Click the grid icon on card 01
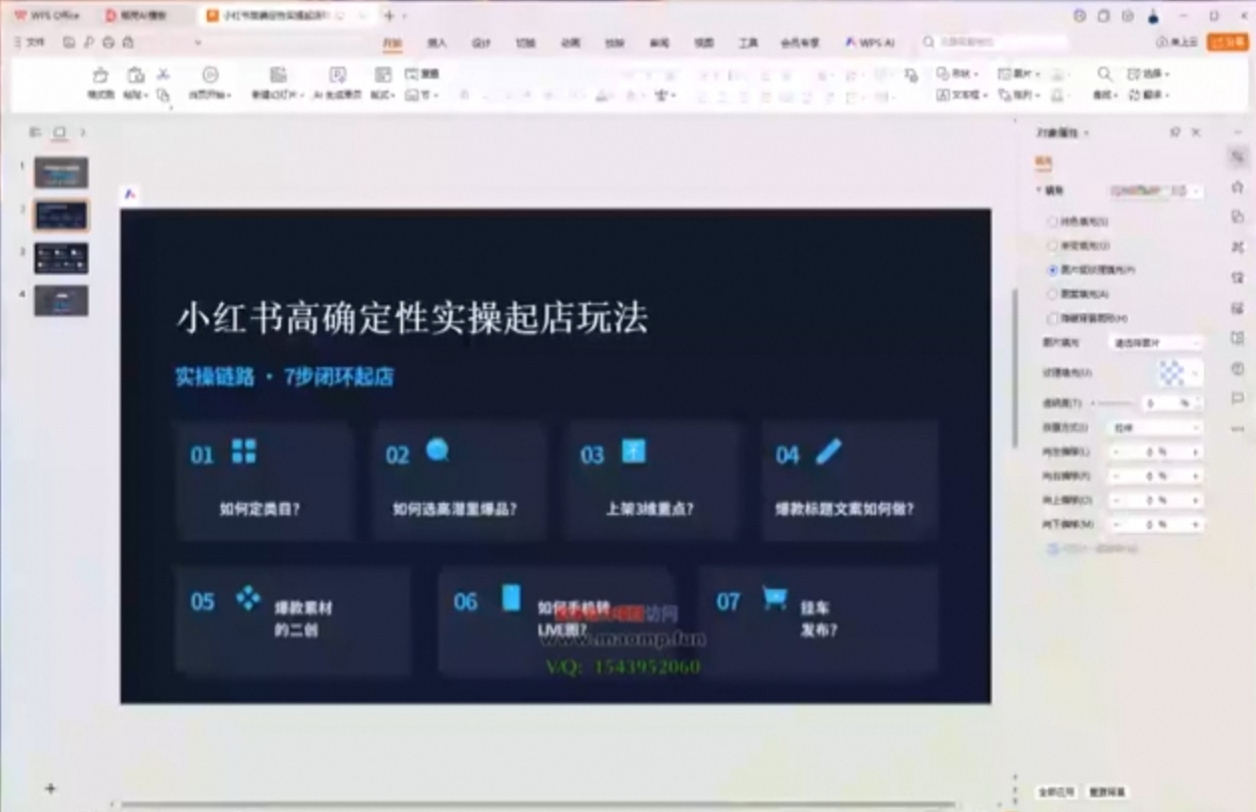This screenshot has height=812, width=1256. [244, 451]
